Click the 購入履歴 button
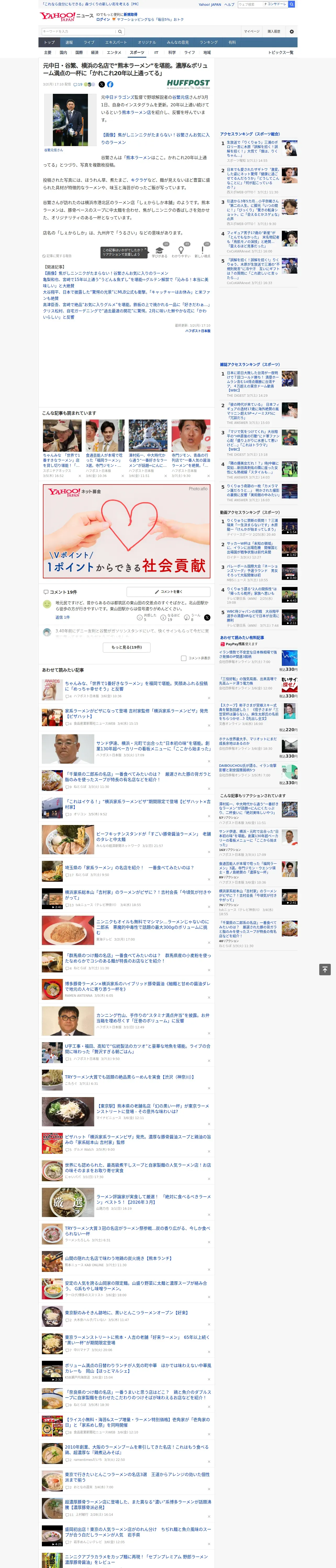 tap(274, 32)
